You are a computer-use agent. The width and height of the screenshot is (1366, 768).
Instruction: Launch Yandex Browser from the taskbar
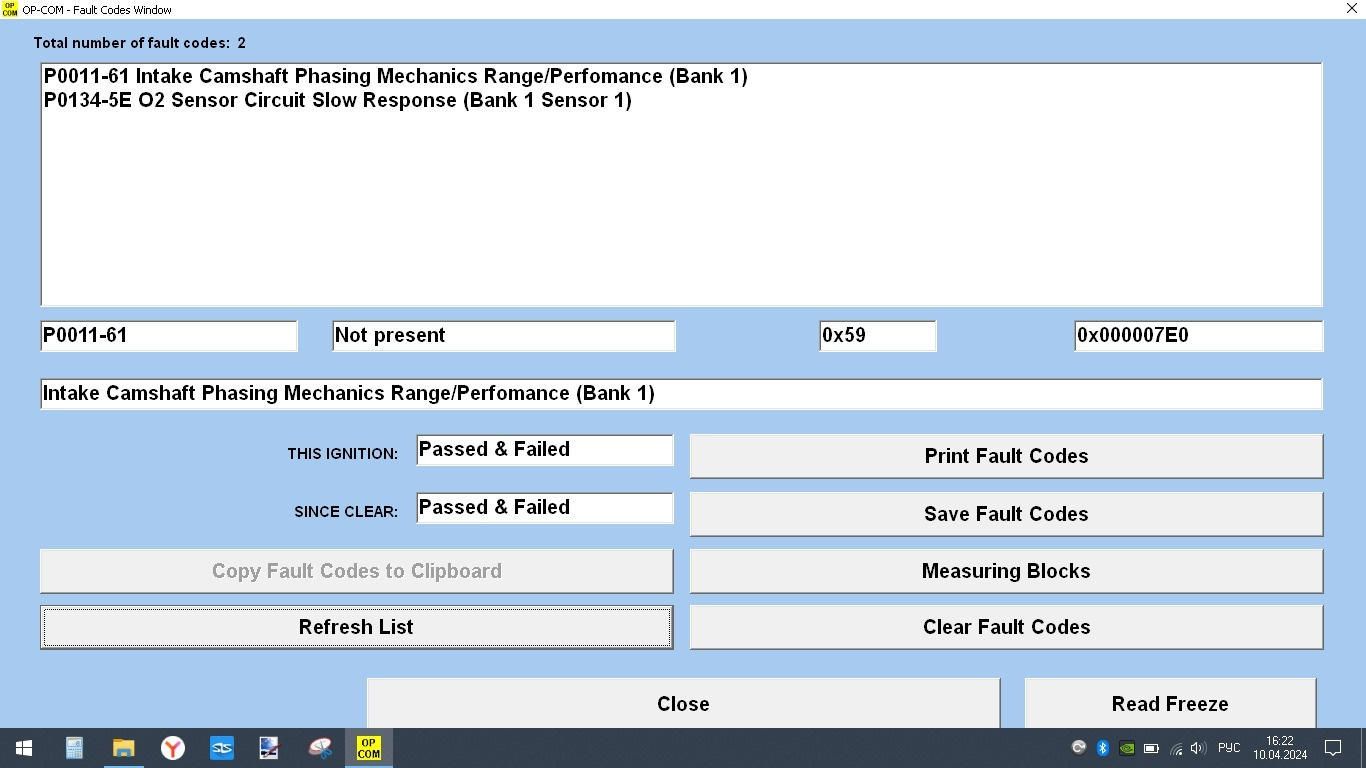point(172,748)
